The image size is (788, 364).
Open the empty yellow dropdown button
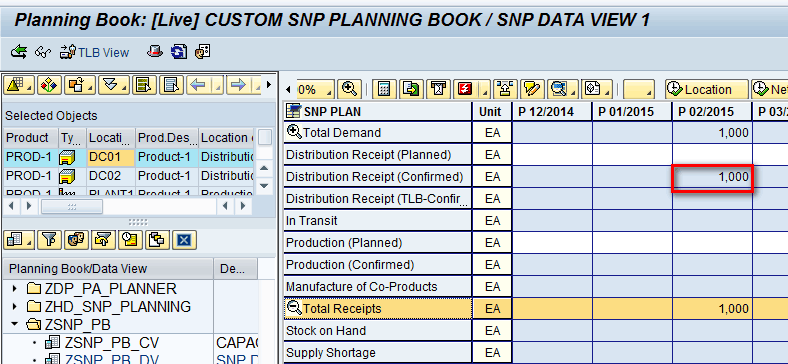point(639,89)
